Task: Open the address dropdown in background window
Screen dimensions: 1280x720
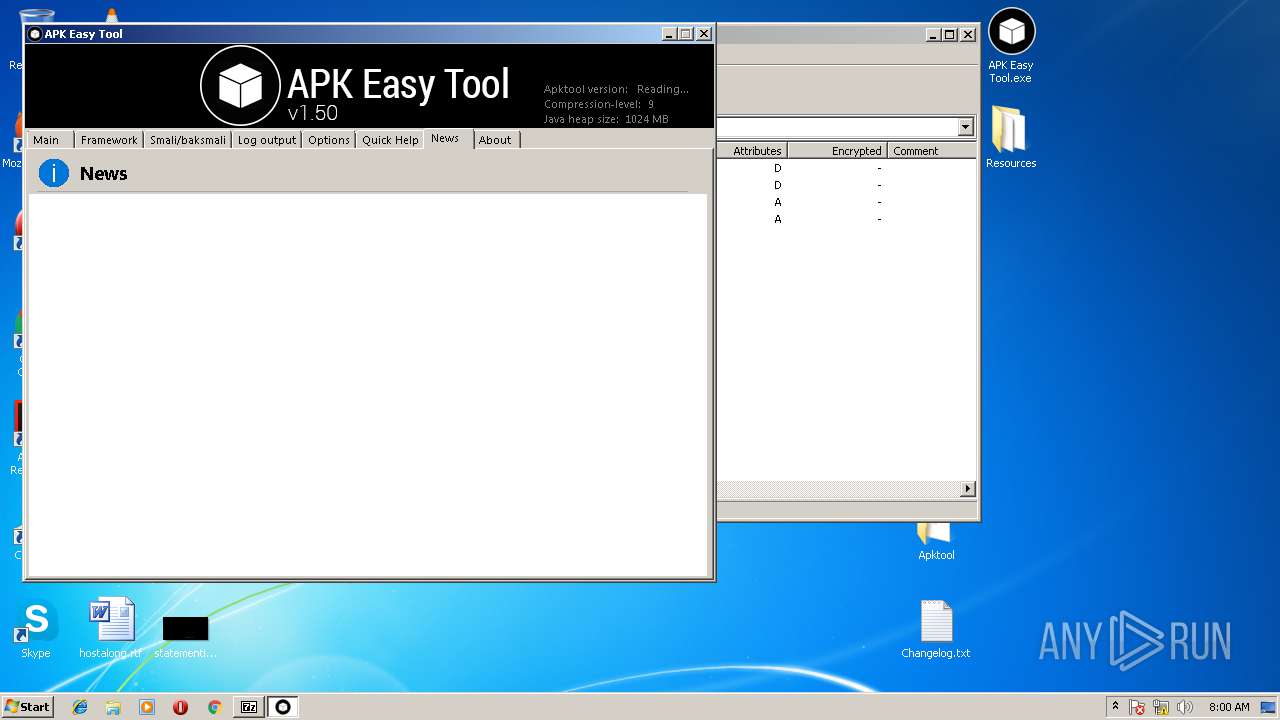Action: [965, 127]
